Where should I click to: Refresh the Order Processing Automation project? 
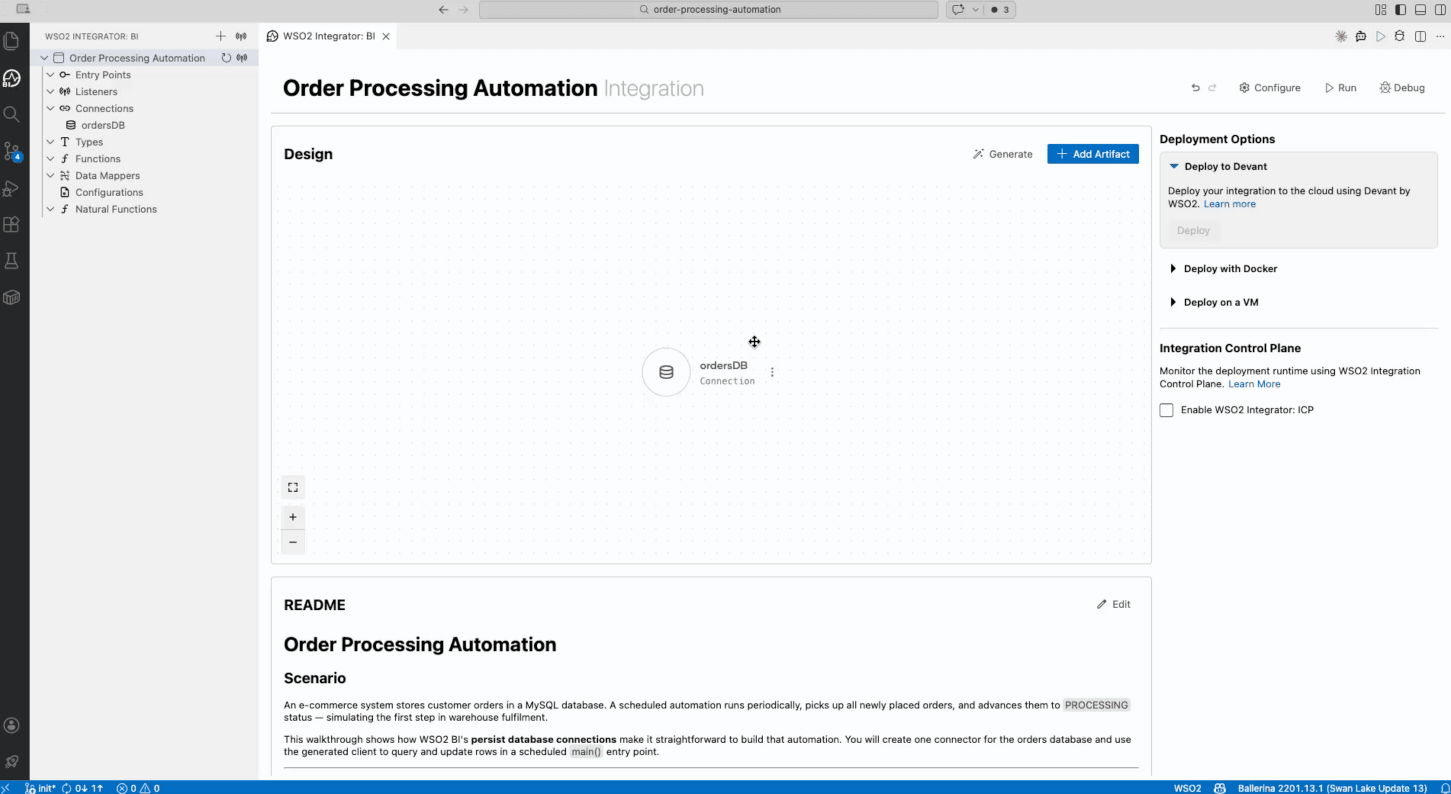226,58
